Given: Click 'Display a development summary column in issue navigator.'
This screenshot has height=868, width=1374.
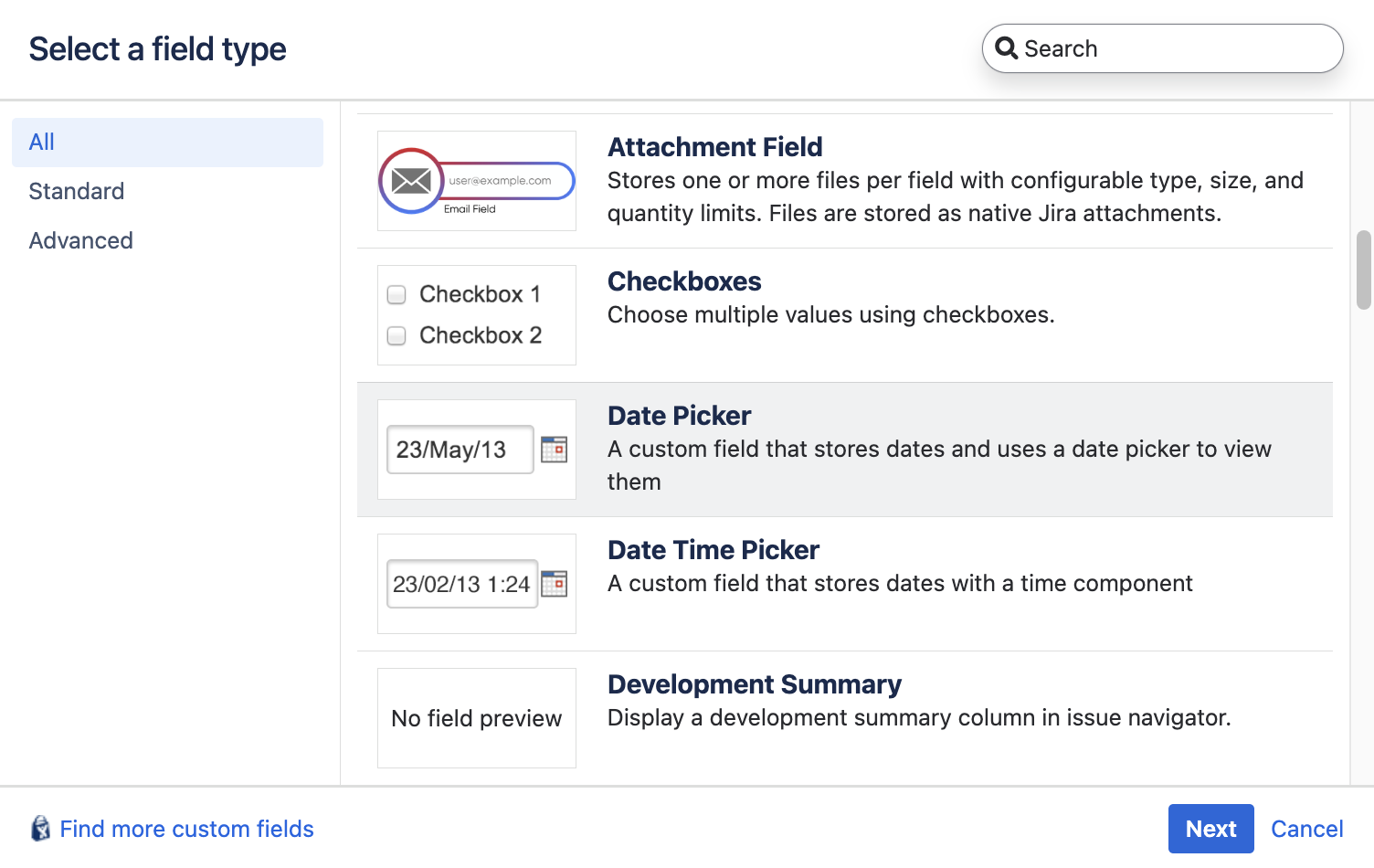Looking at the screenshot, I should pos(919,718).
